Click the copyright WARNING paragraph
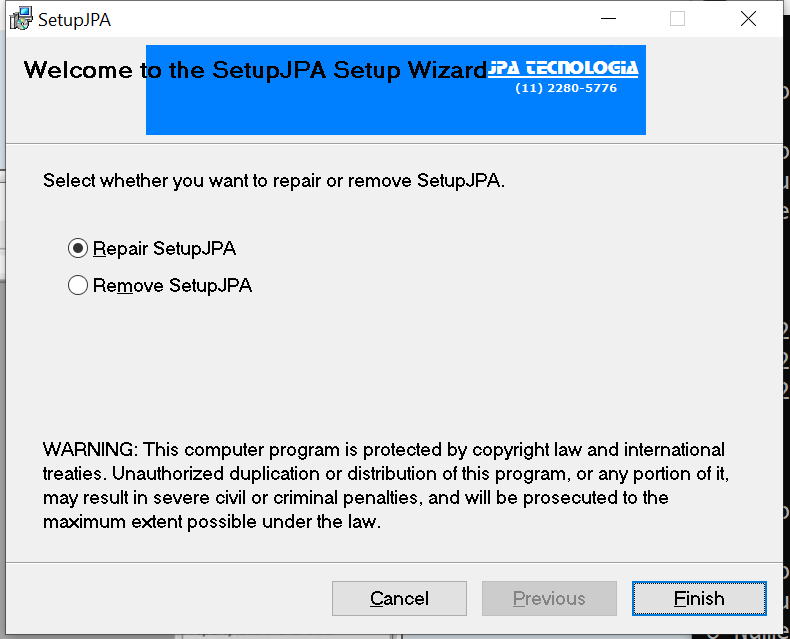790x639 pixels. point(384,485)
